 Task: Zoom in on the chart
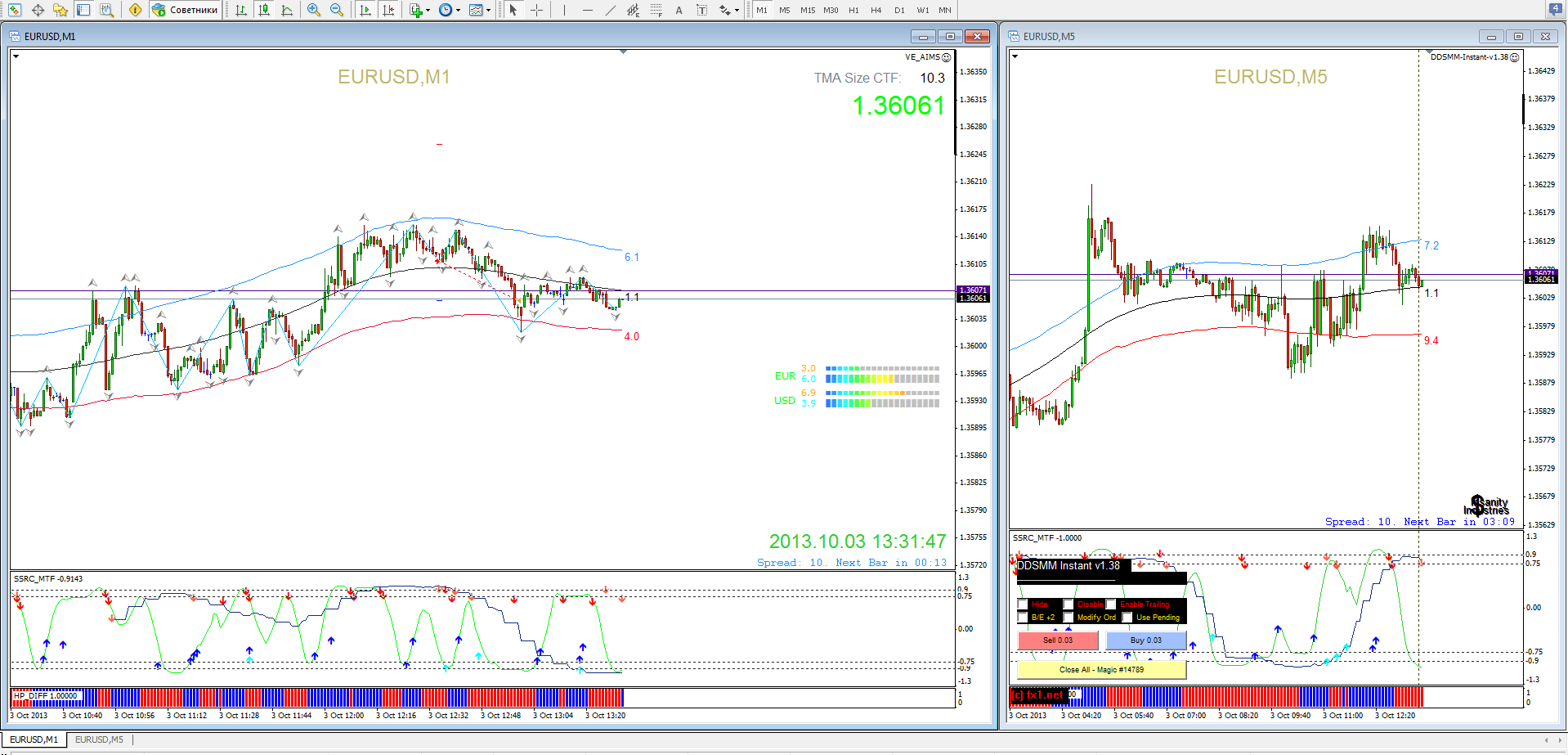(x=314, y=10)
